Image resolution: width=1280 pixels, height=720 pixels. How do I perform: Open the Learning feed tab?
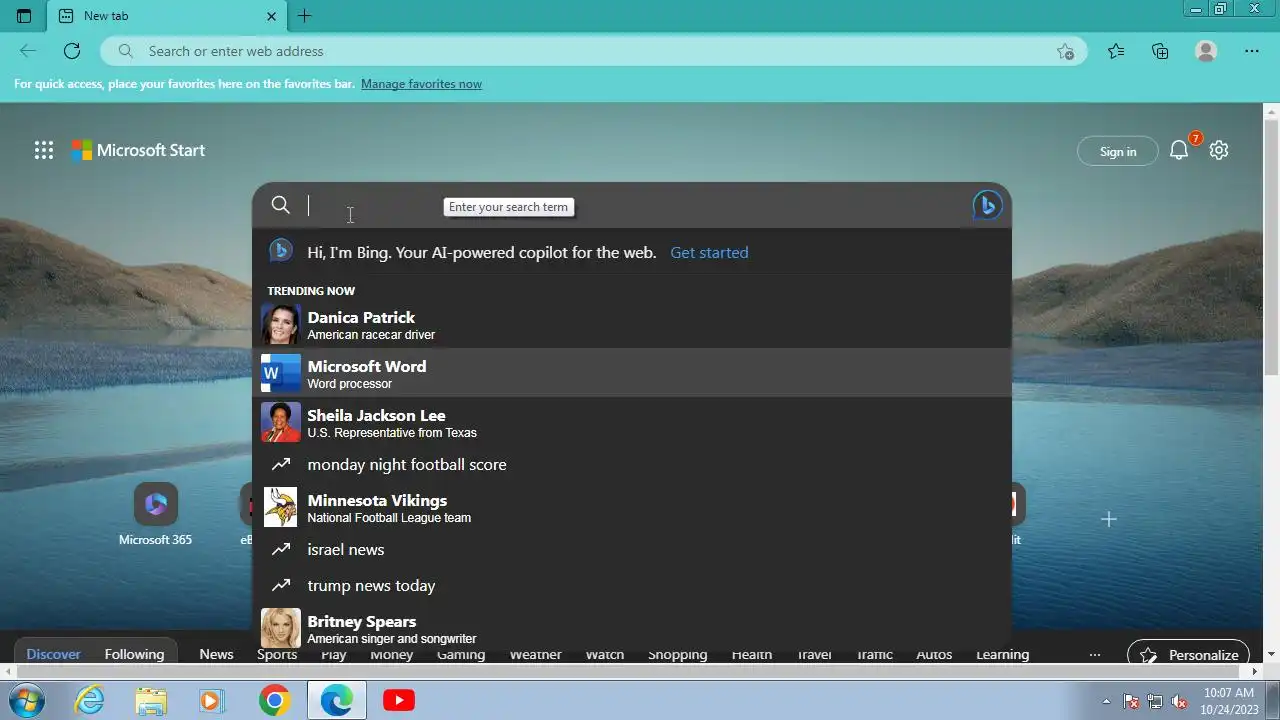(1002, 655)
